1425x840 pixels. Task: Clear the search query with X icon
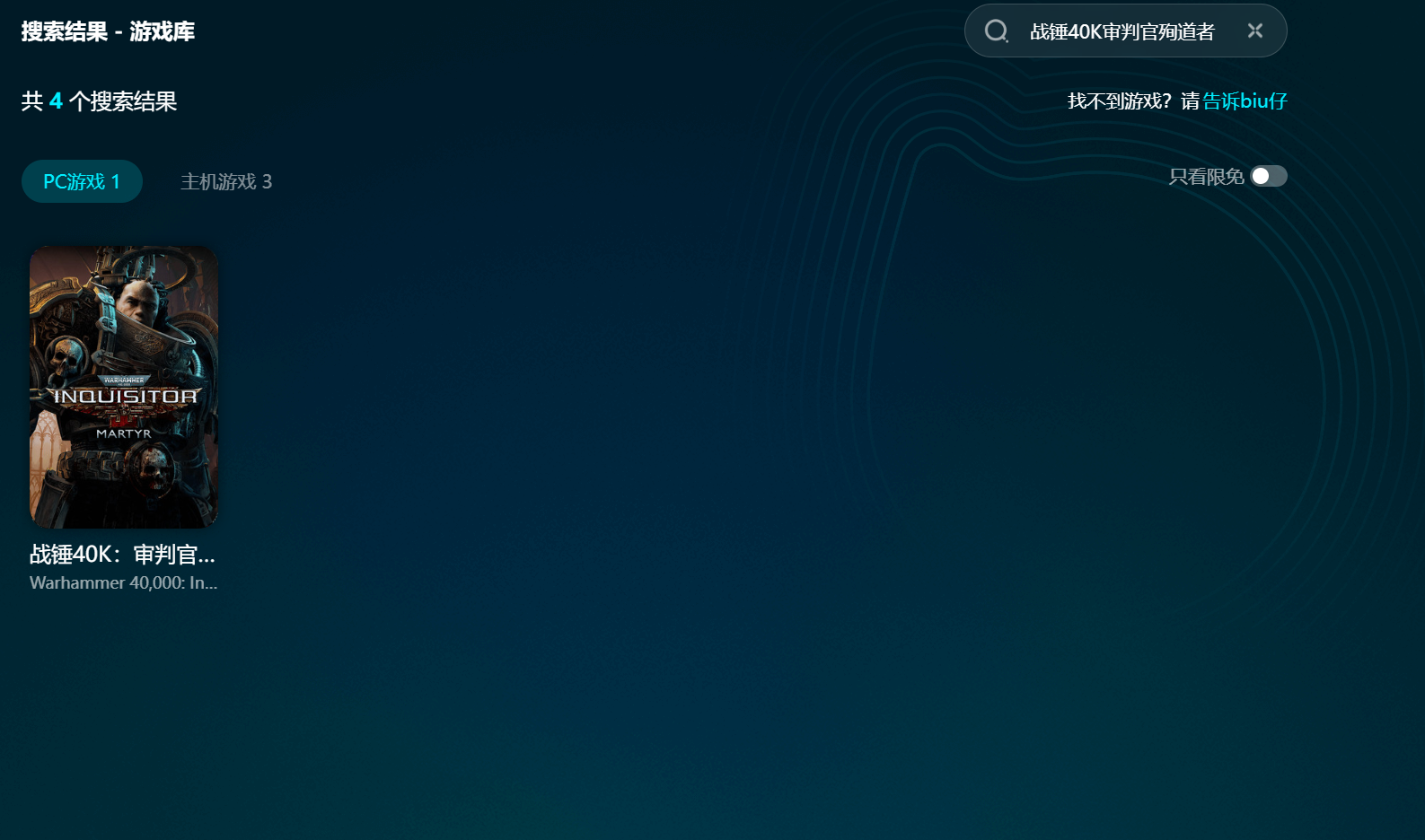point(1255,31)
